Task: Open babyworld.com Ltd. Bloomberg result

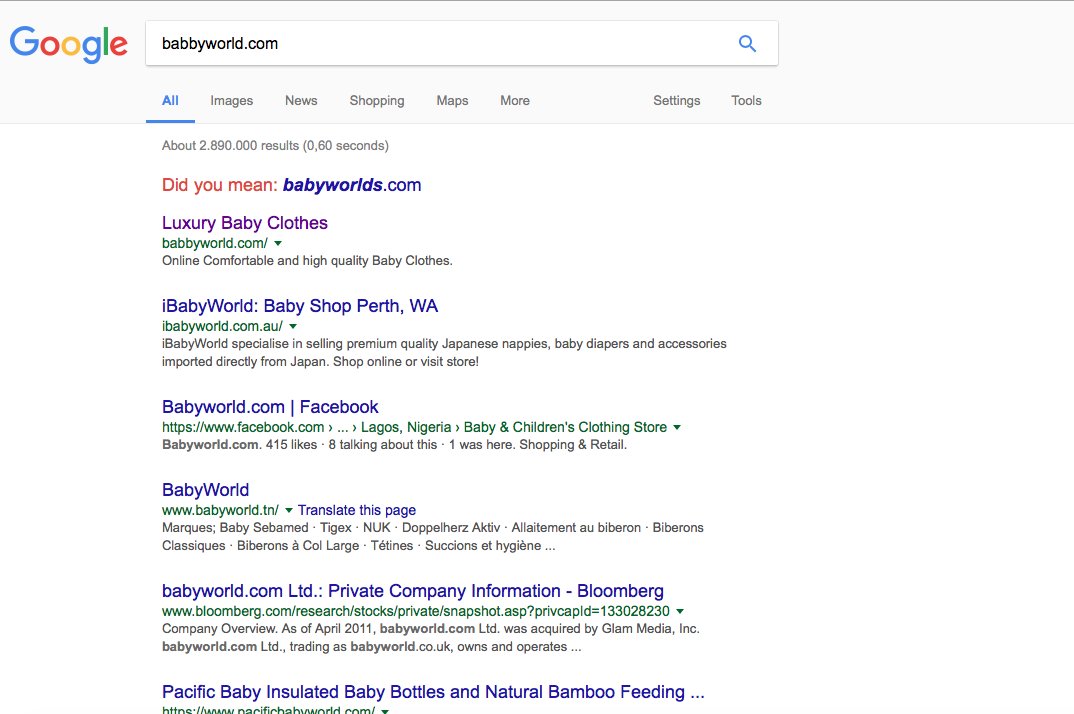Action: pos(412,591)
